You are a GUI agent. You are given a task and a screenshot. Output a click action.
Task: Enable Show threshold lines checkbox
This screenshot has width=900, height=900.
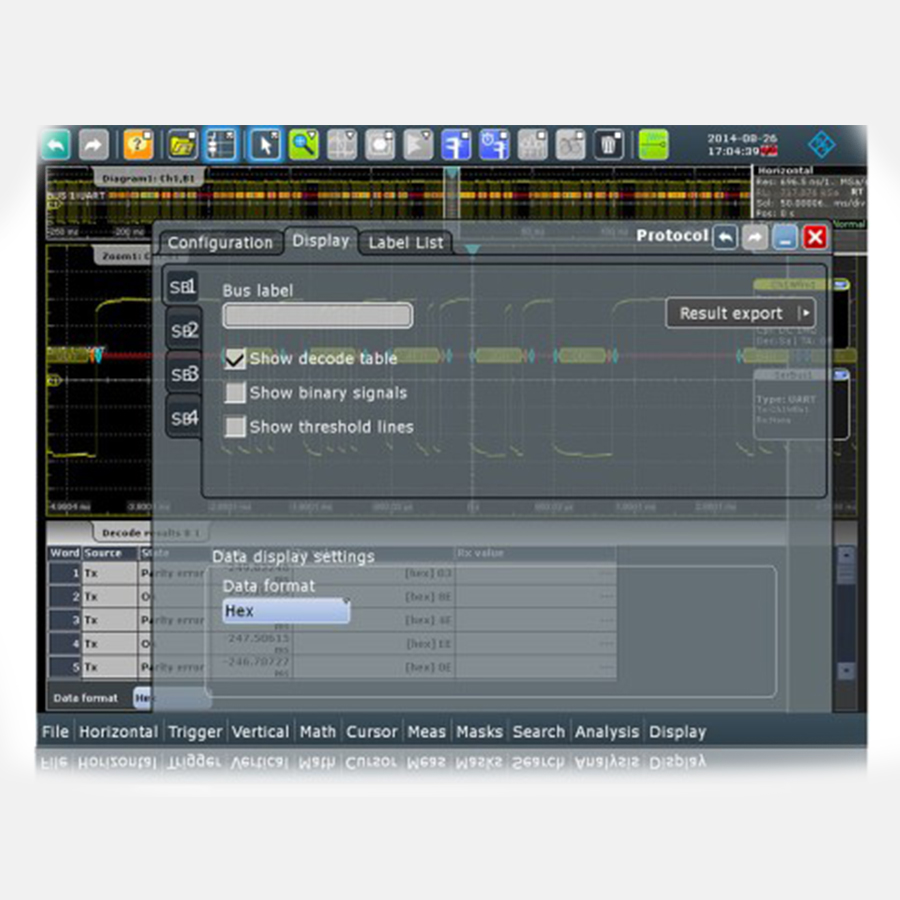pos(235,427)
